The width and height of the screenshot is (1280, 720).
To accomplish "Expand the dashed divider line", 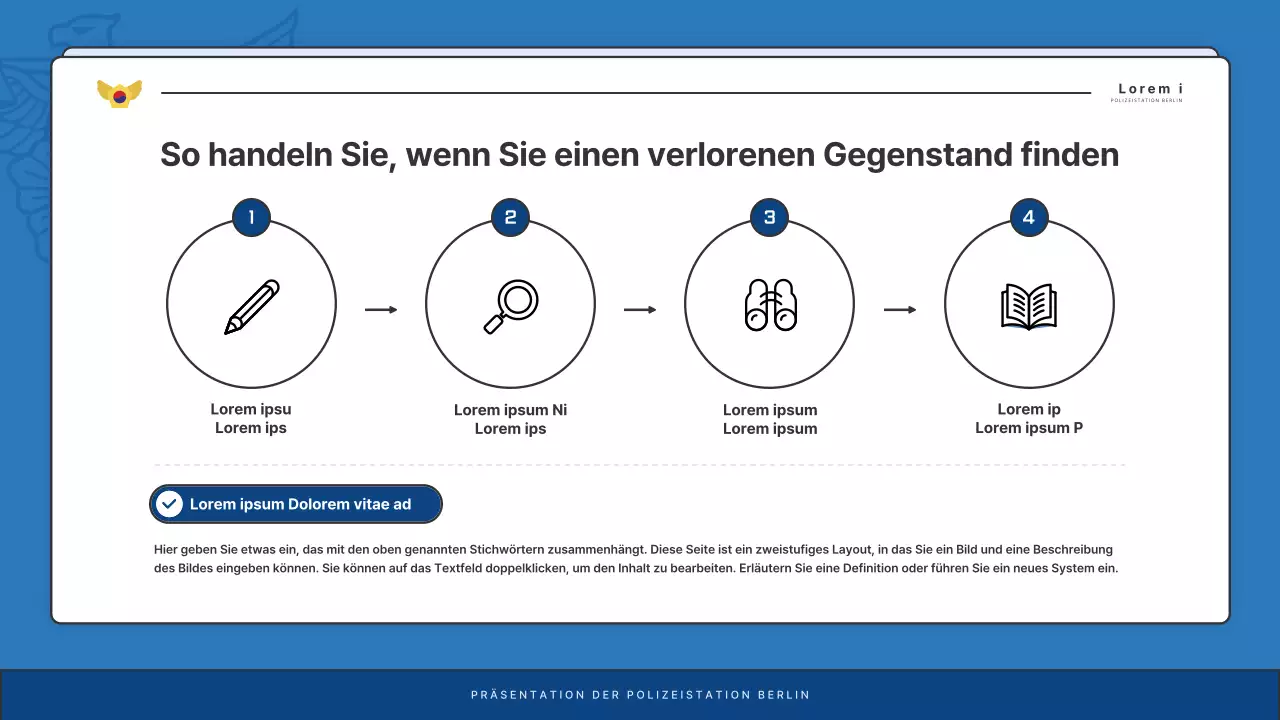I will 640,465.
